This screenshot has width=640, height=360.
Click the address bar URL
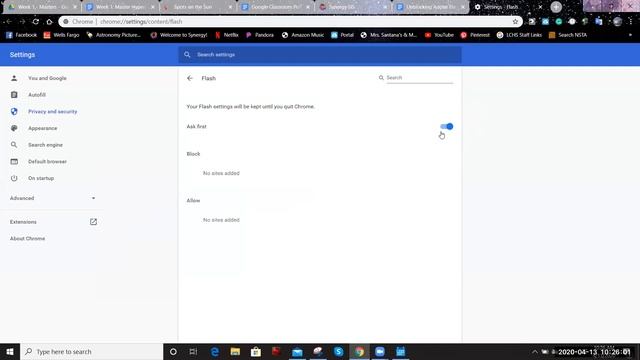[x=141, y=22]
